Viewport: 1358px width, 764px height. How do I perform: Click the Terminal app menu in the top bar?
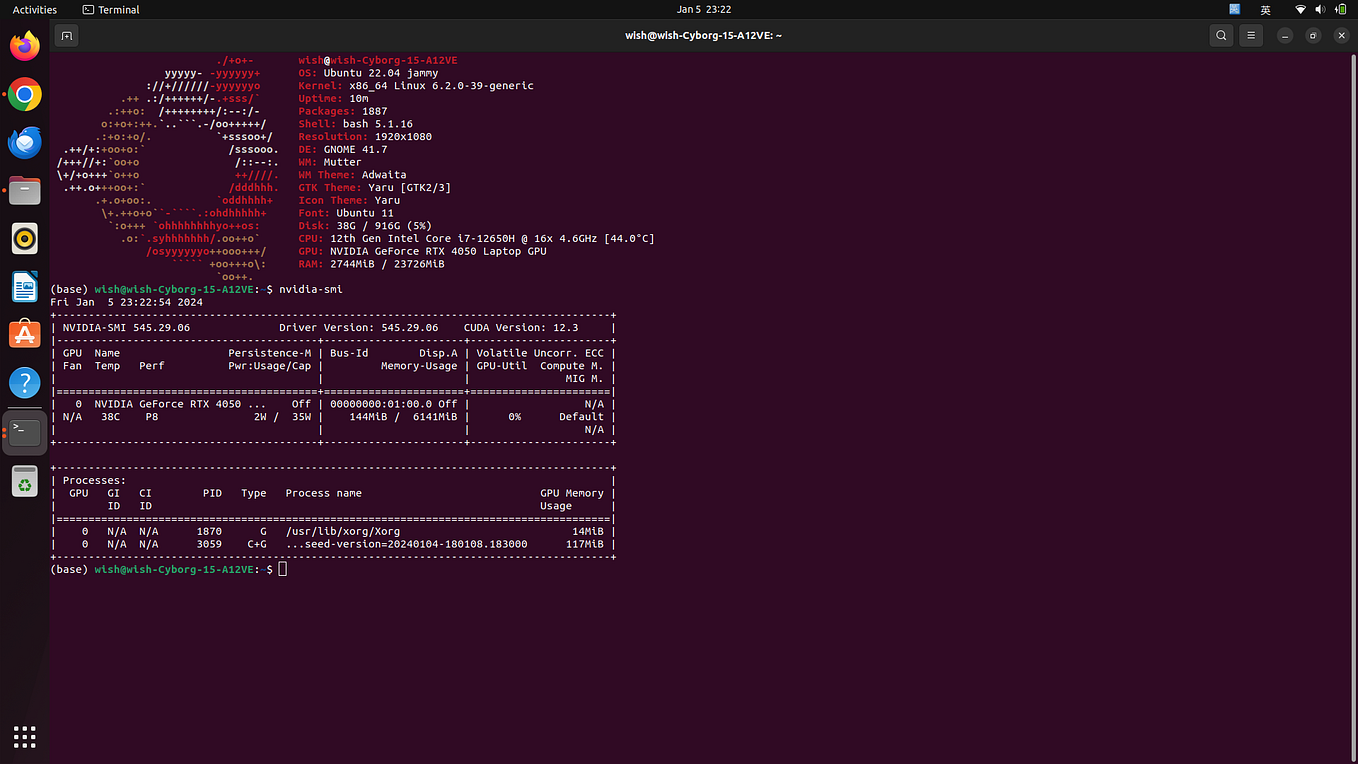tap(110, 9)
